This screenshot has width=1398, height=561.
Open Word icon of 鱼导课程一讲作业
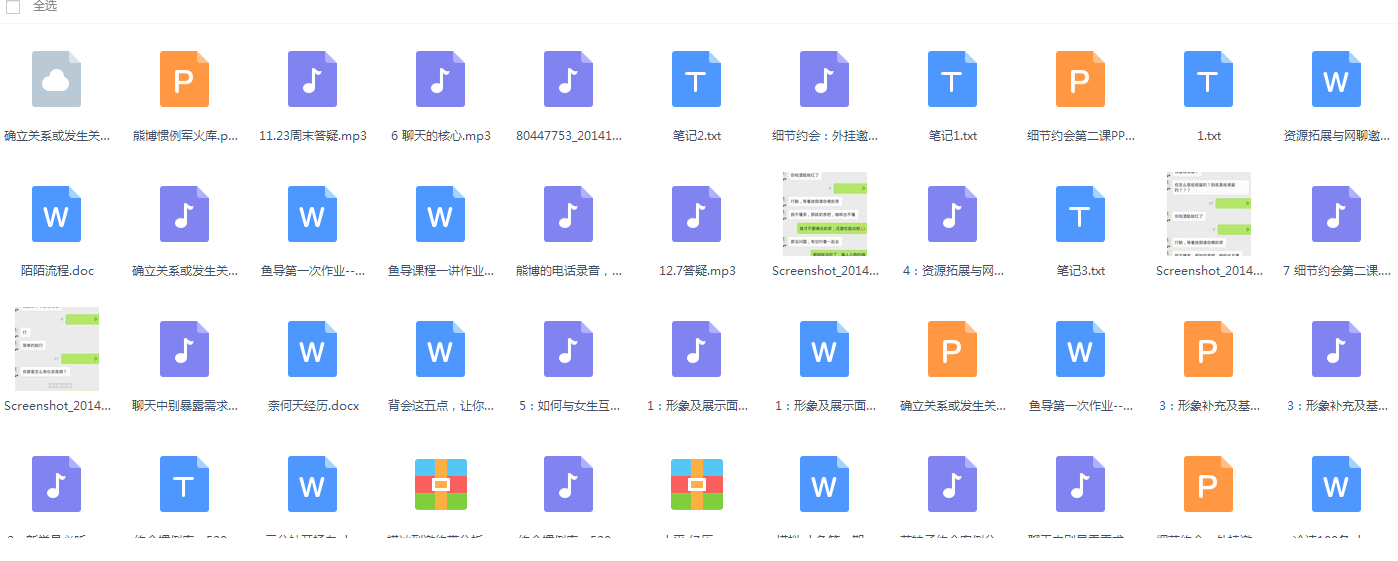[x=440, y=214]
